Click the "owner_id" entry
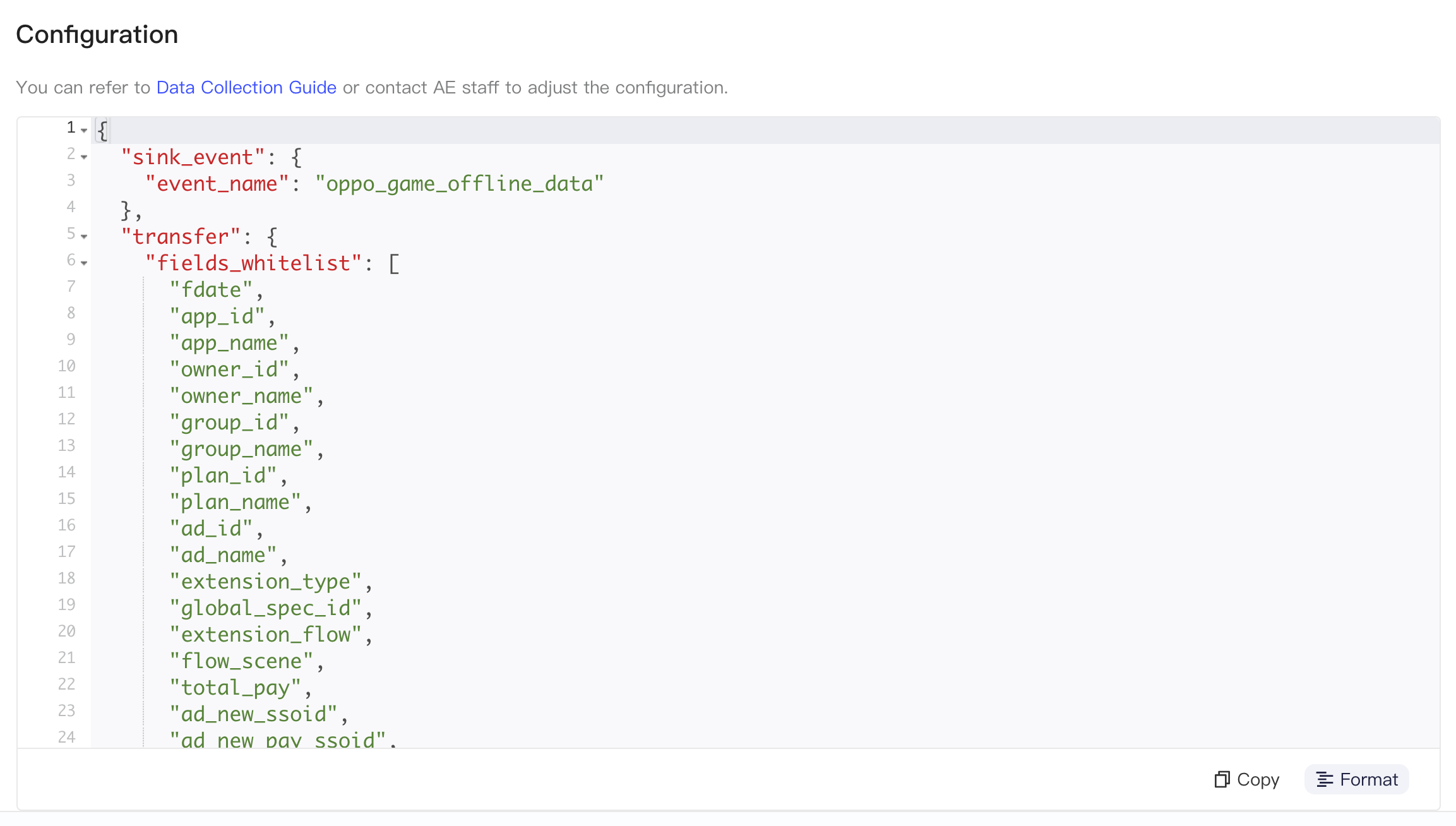Viewport: 1456px width, 826px height. click(229, 369)
